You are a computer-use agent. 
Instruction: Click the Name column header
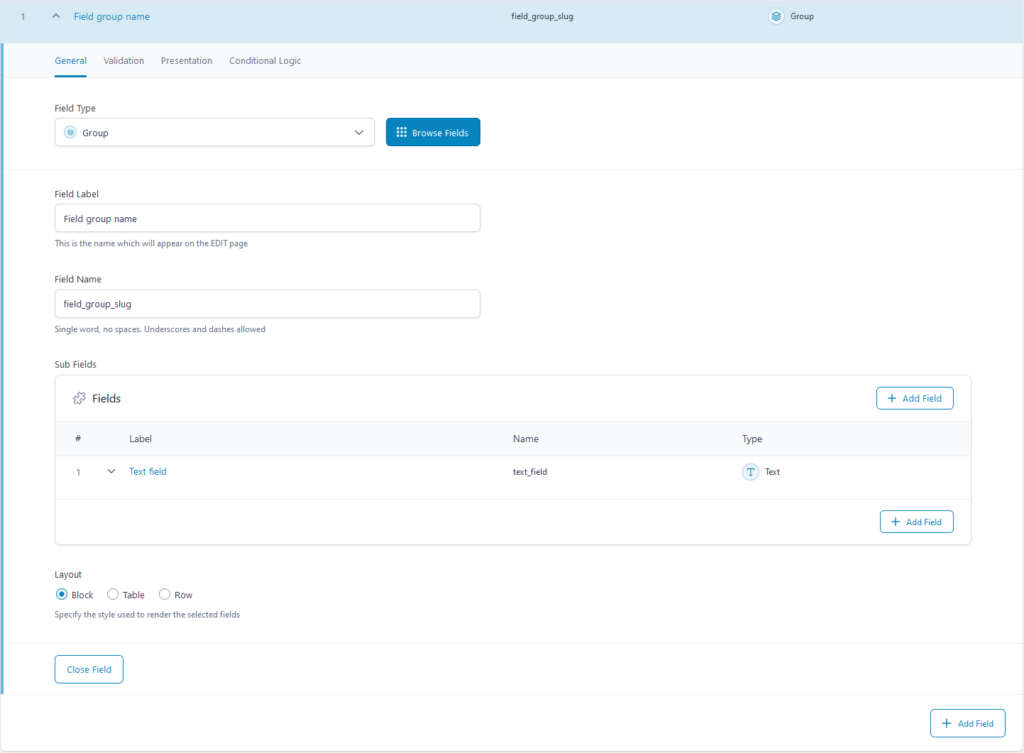(526, 439)
